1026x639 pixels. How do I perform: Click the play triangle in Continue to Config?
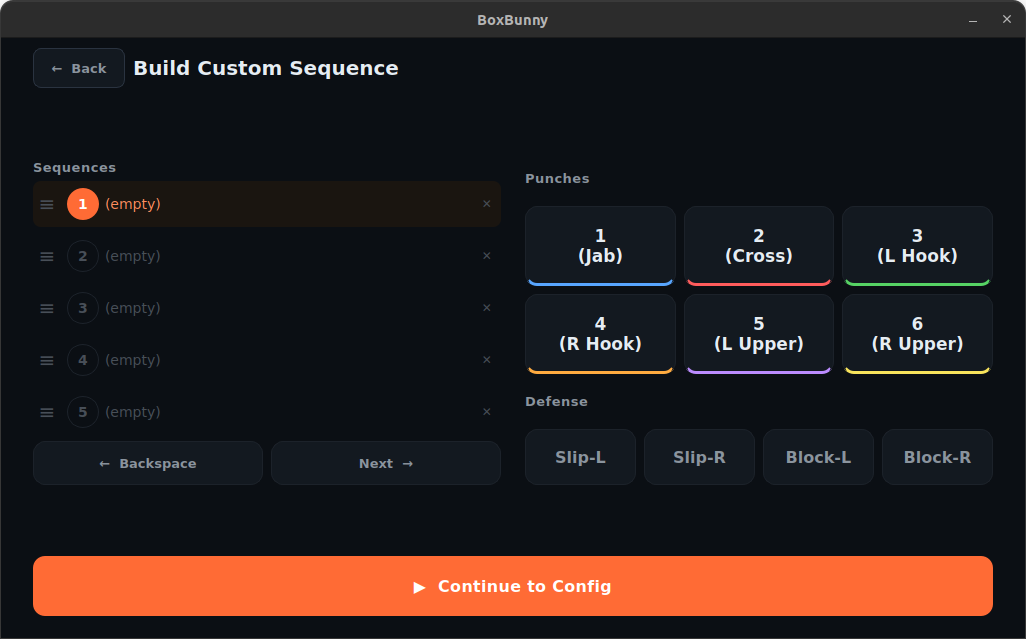419,587
